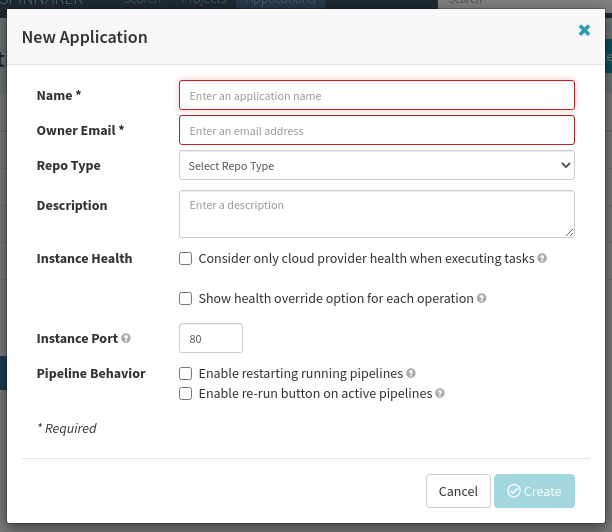This screenshot has width=612, height=532.
Task: Click help icon beside restarting running pipelines
Action: [x=411, y=374]
